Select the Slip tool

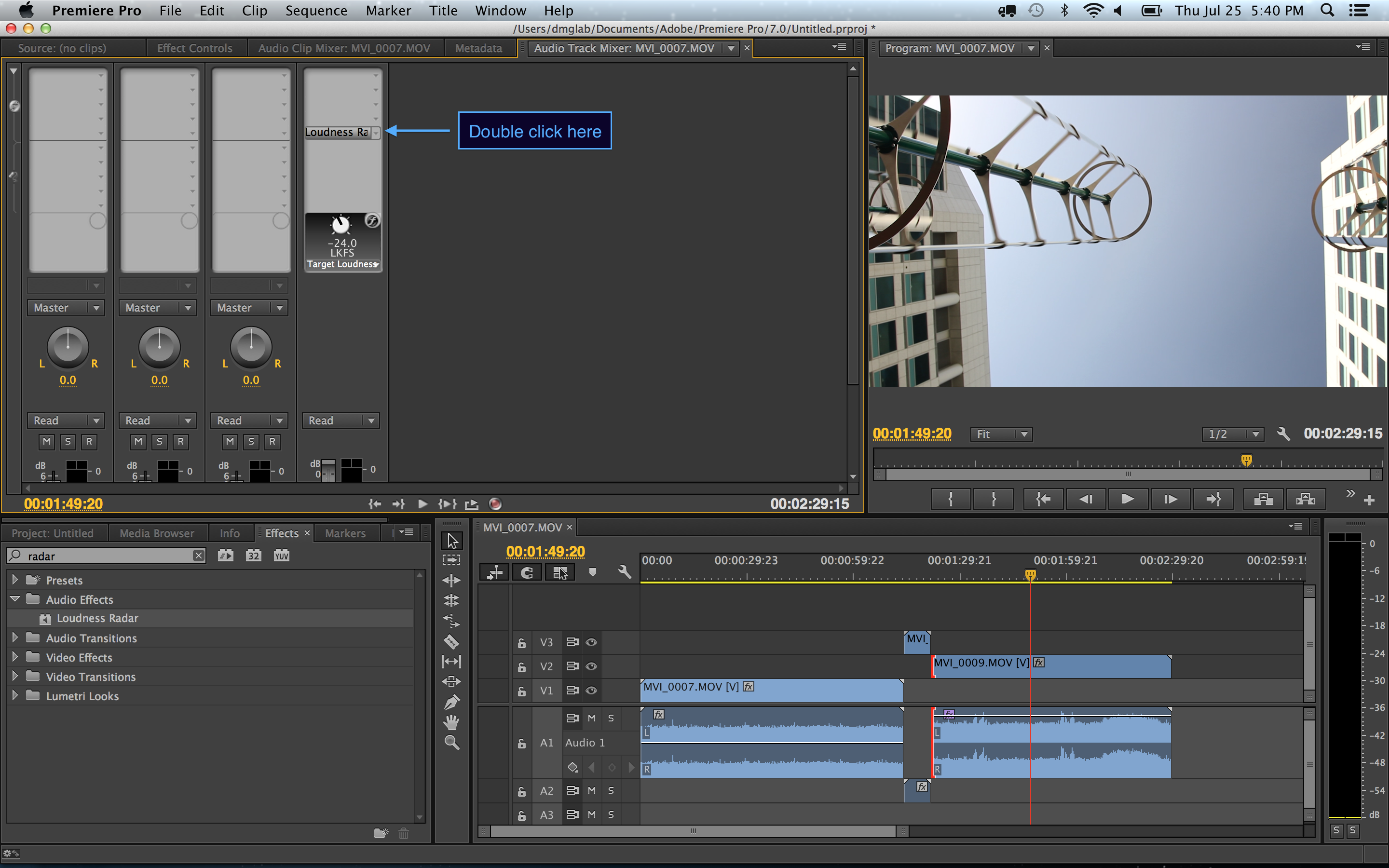click(x=452, y=661)
